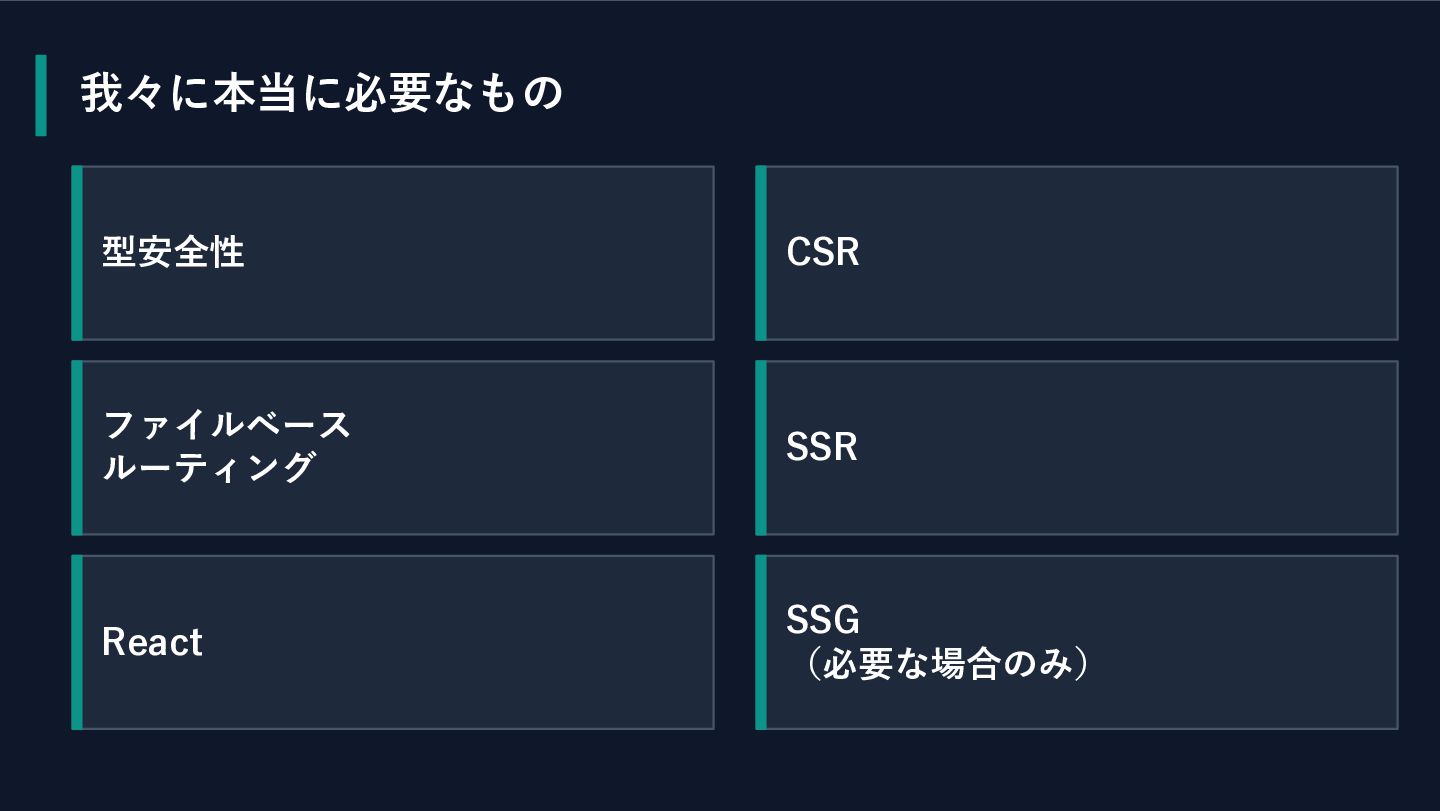Click the green edge of the 型安全性 card
The width and height of the screenshot is (1440, 811).
77,253
